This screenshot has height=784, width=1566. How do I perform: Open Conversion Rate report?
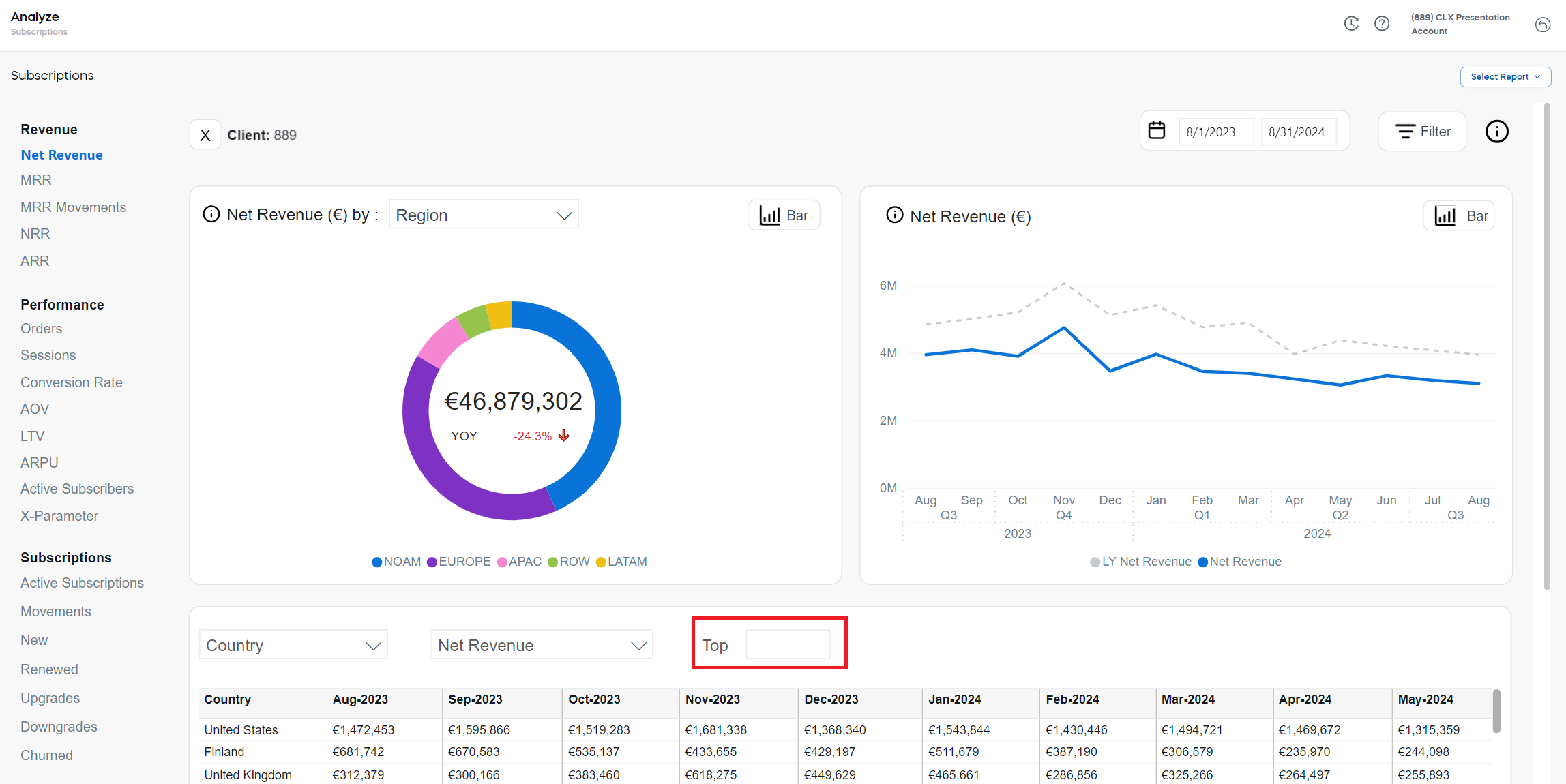tap(71, 382)
